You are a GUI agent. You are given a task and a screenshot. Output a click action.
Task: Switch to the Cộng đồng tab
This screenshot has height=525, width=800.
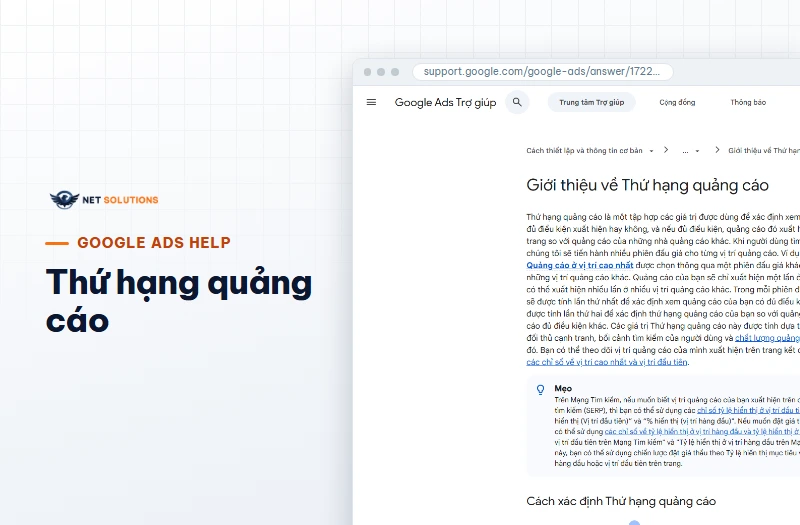pos(677,102)
